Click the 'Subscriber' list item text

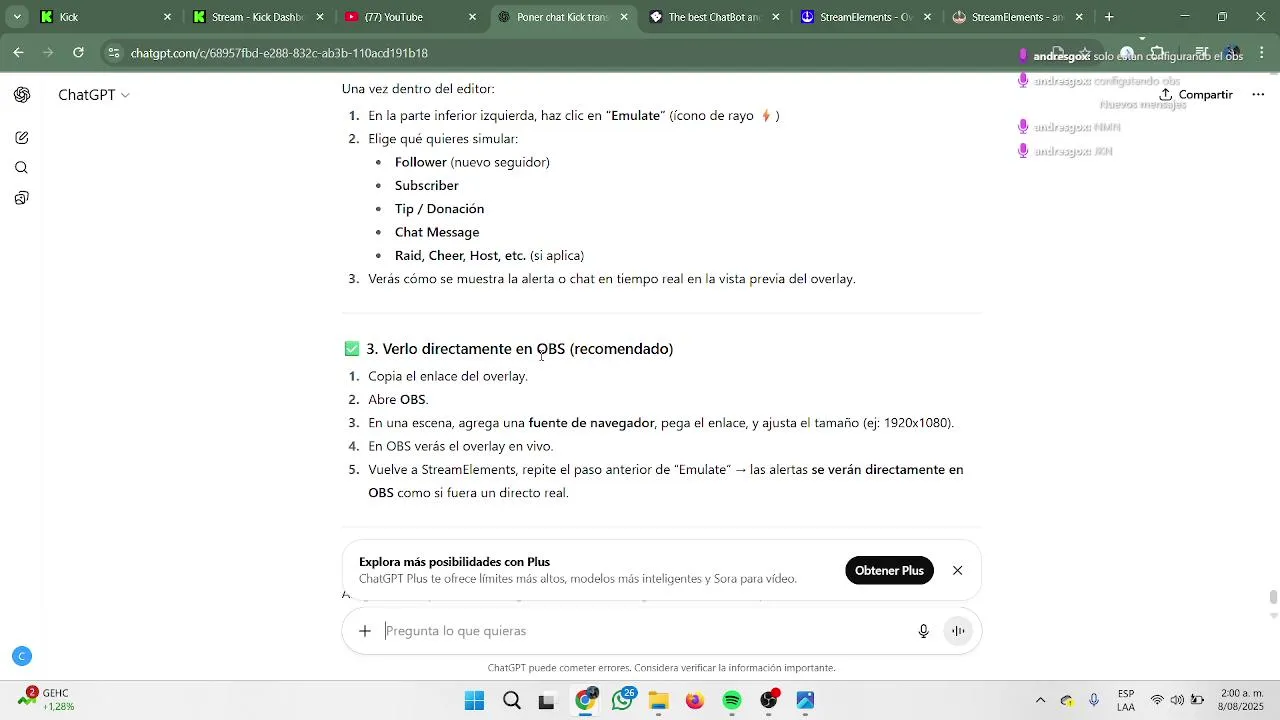click(x=427, y=186)
